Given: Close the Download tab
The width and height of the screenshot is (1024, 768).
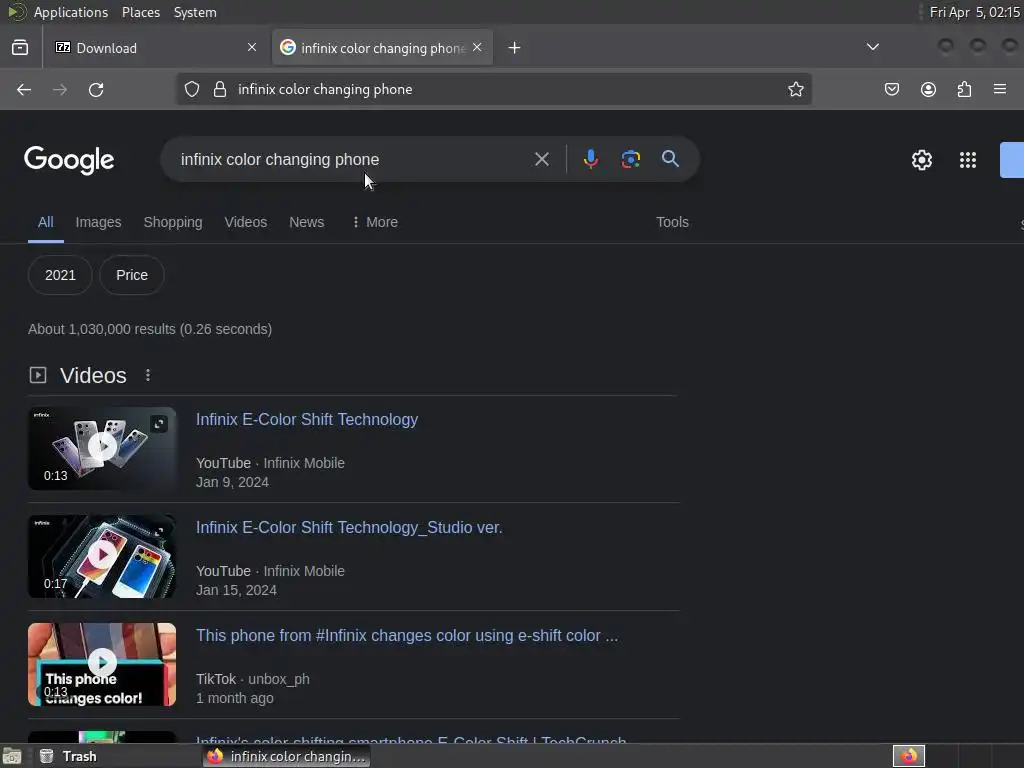Looking at the screenshot, I should [252, 47].
